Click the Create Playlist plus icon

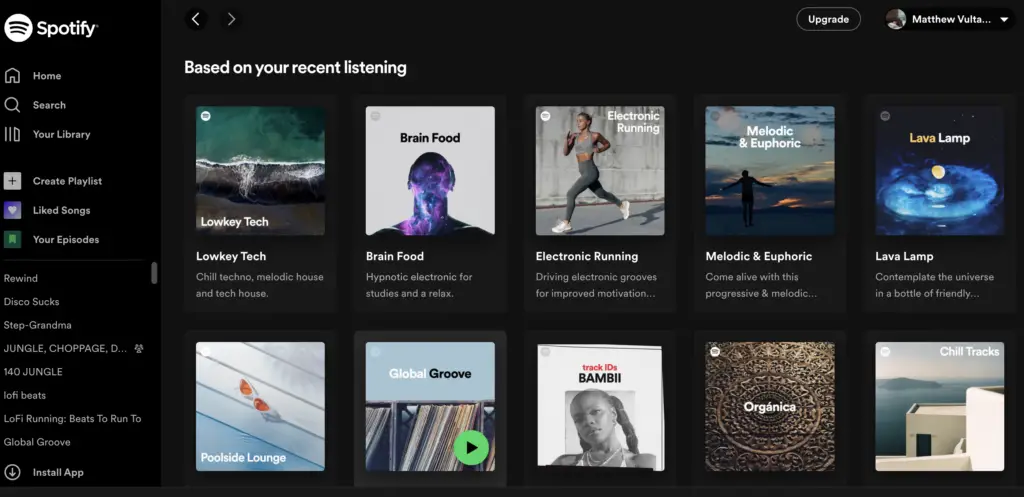pos(12,181)
